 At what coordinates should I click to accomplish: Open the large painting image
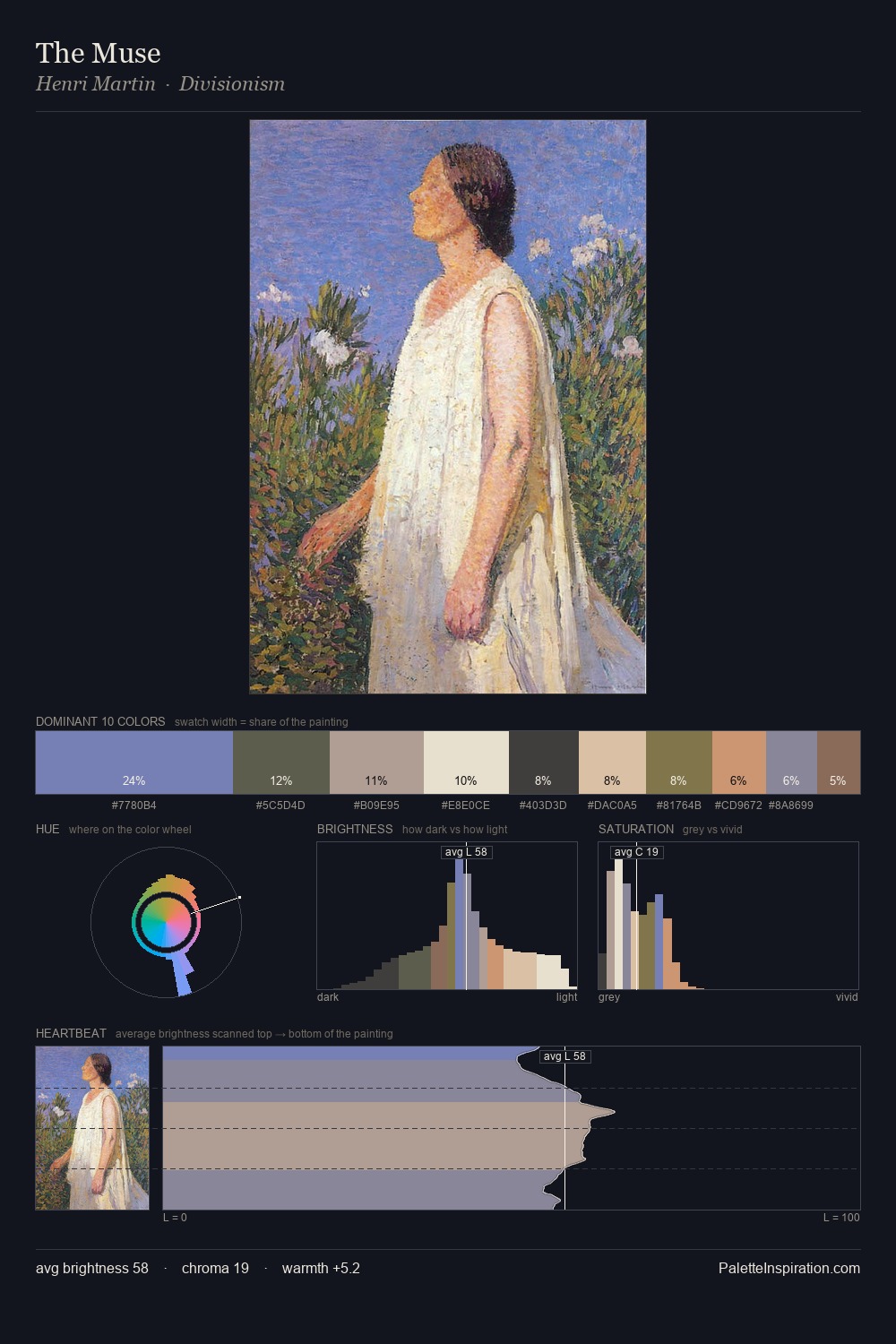[x=448, y=407]
